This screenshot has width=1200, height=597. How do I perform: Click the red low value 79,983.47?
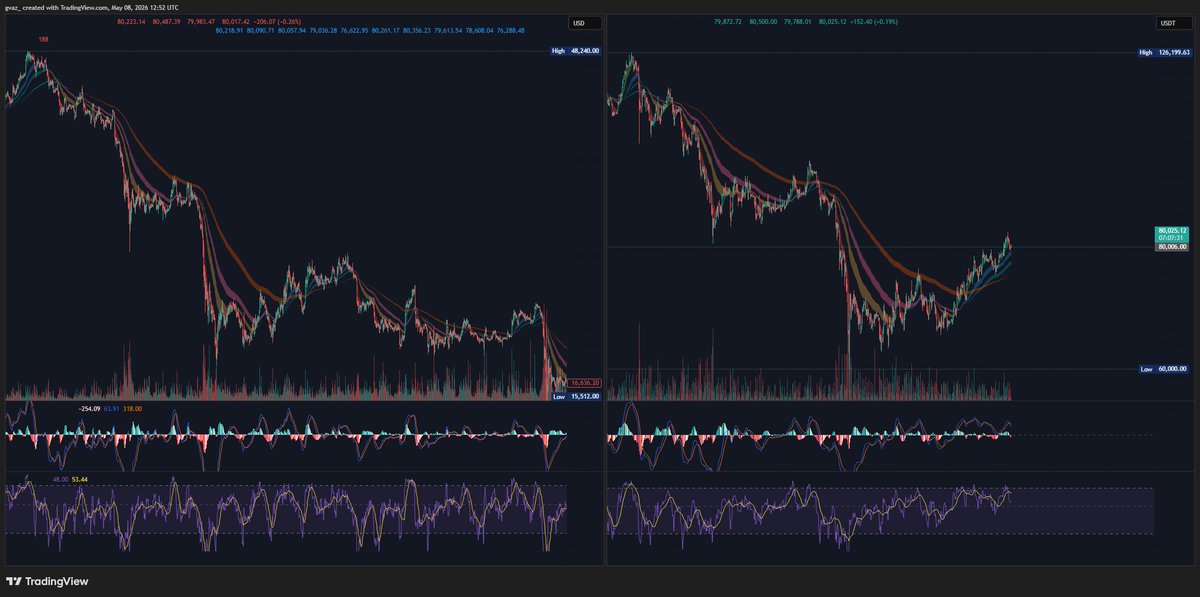point(201,21)
